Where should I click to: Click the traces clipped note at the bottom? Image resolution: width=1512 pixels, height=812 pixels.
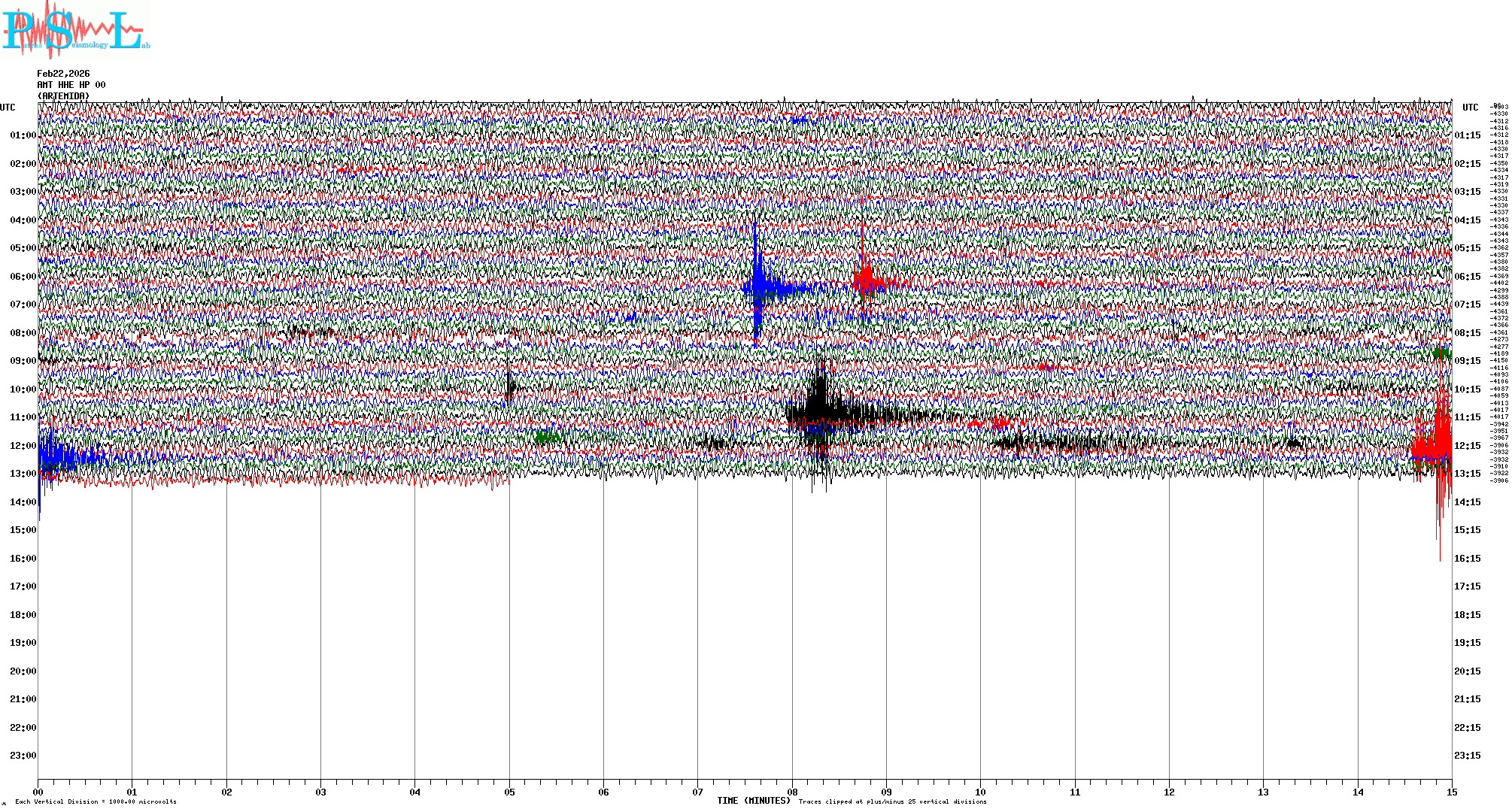tap(892, 801)
